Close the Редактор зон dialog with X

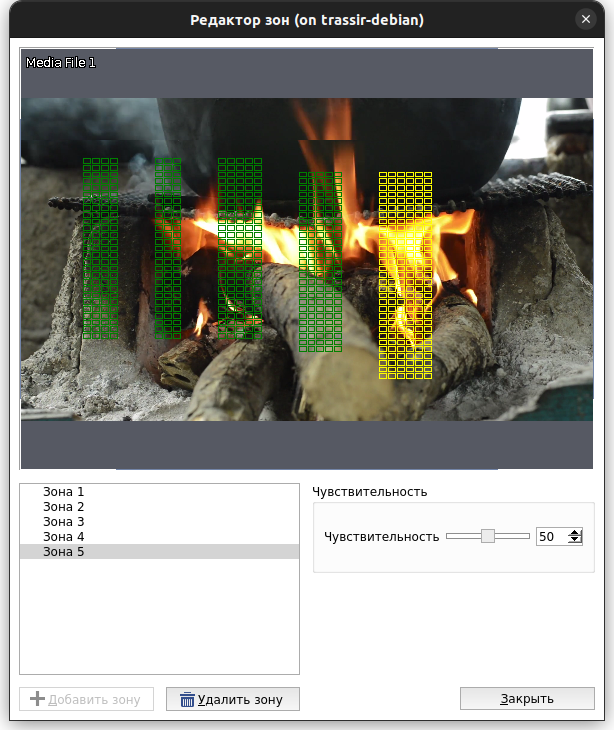click(586, 20)
